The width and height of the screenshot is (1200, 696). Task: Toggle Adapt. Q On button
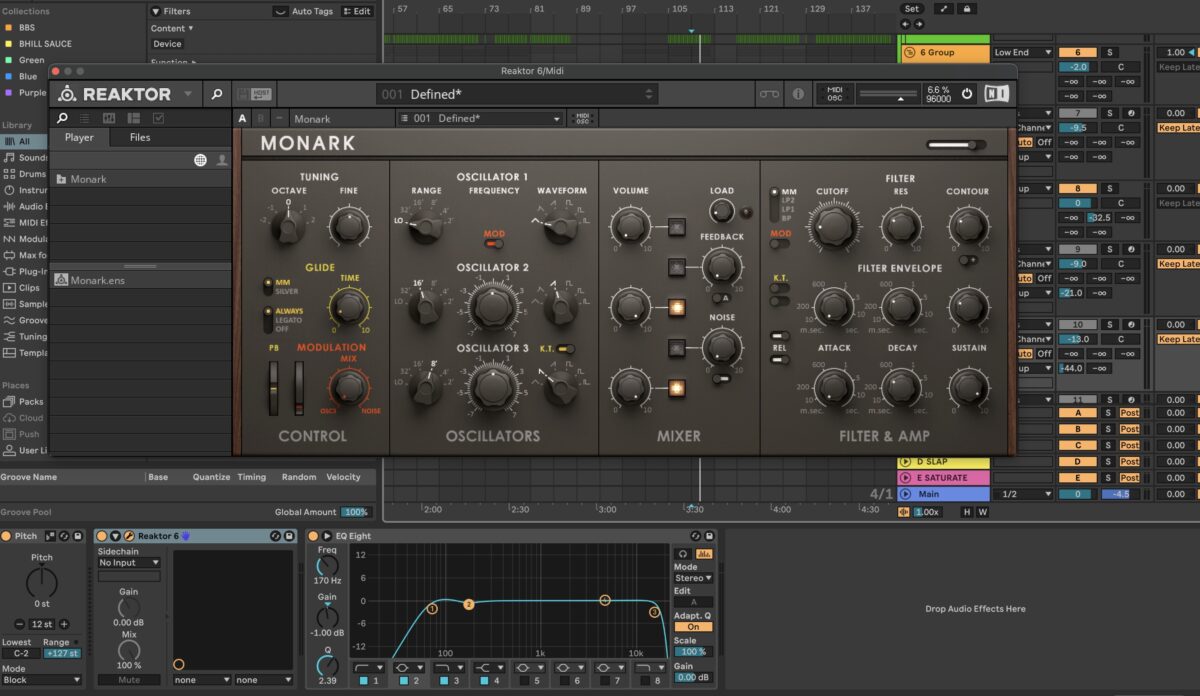[693, 627]
